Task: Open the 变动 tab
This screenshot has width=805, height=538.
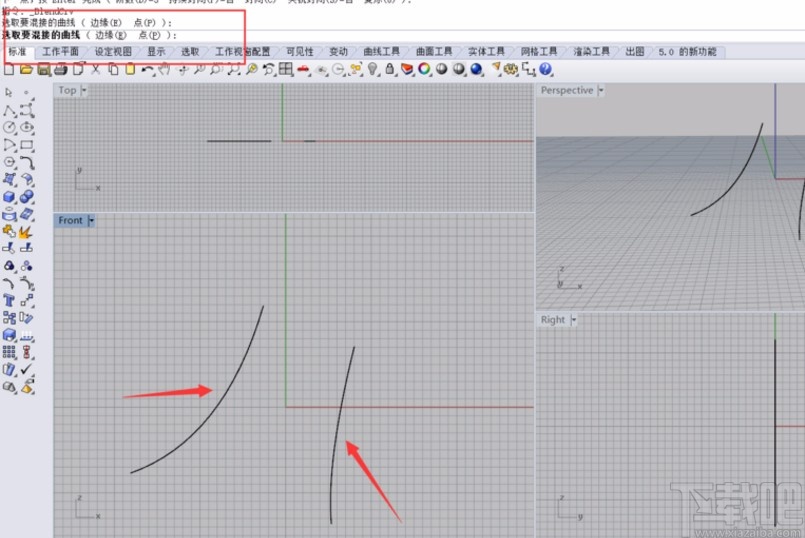Action: 338,52
